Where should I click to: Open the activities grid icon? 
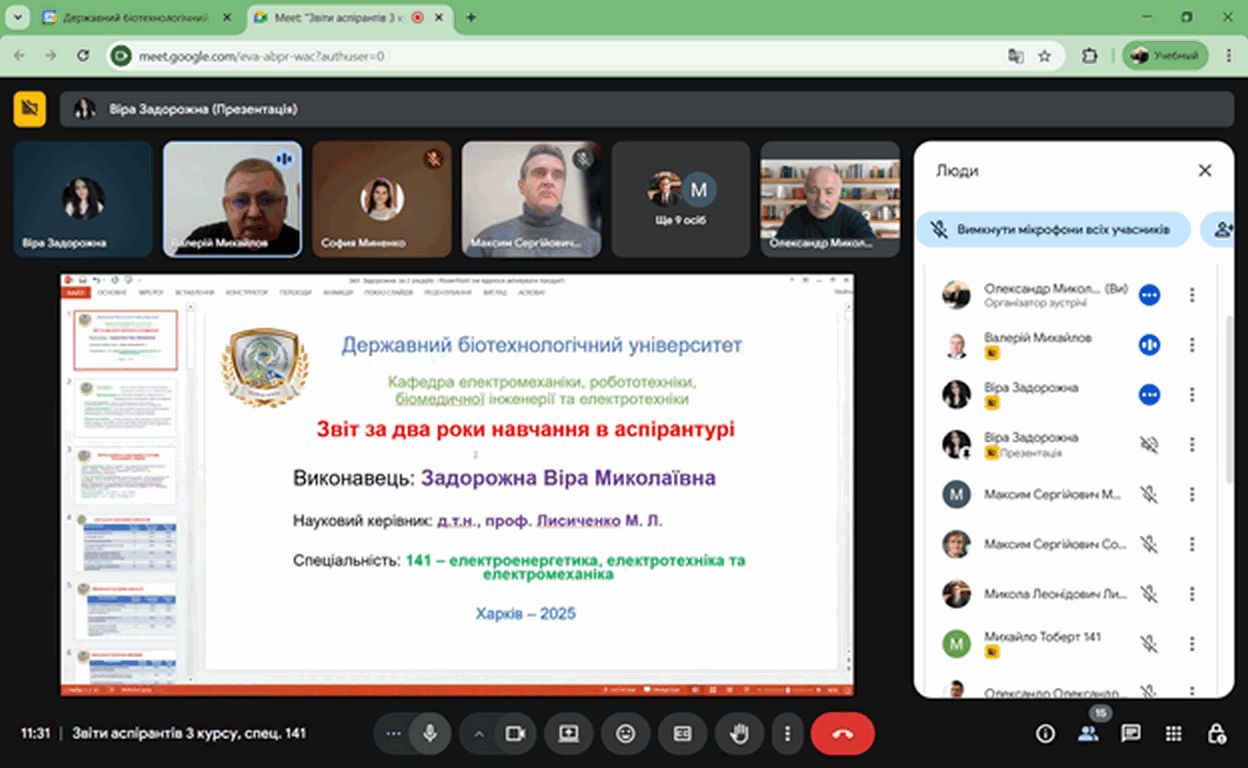(x=1174, y=734)
